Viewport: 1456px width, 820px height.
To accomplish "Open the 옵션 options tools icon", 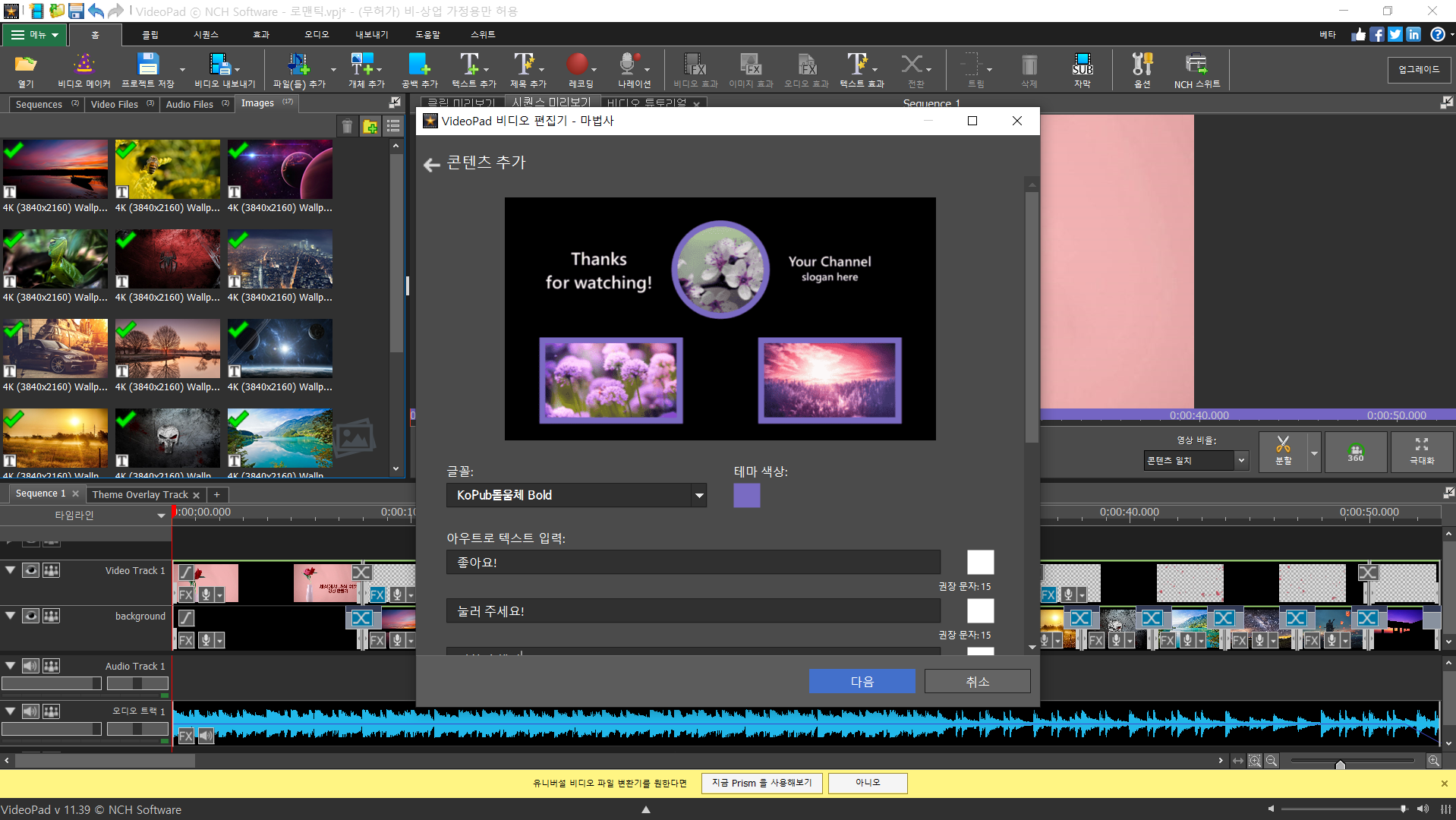I will (x=1142, y=70).
